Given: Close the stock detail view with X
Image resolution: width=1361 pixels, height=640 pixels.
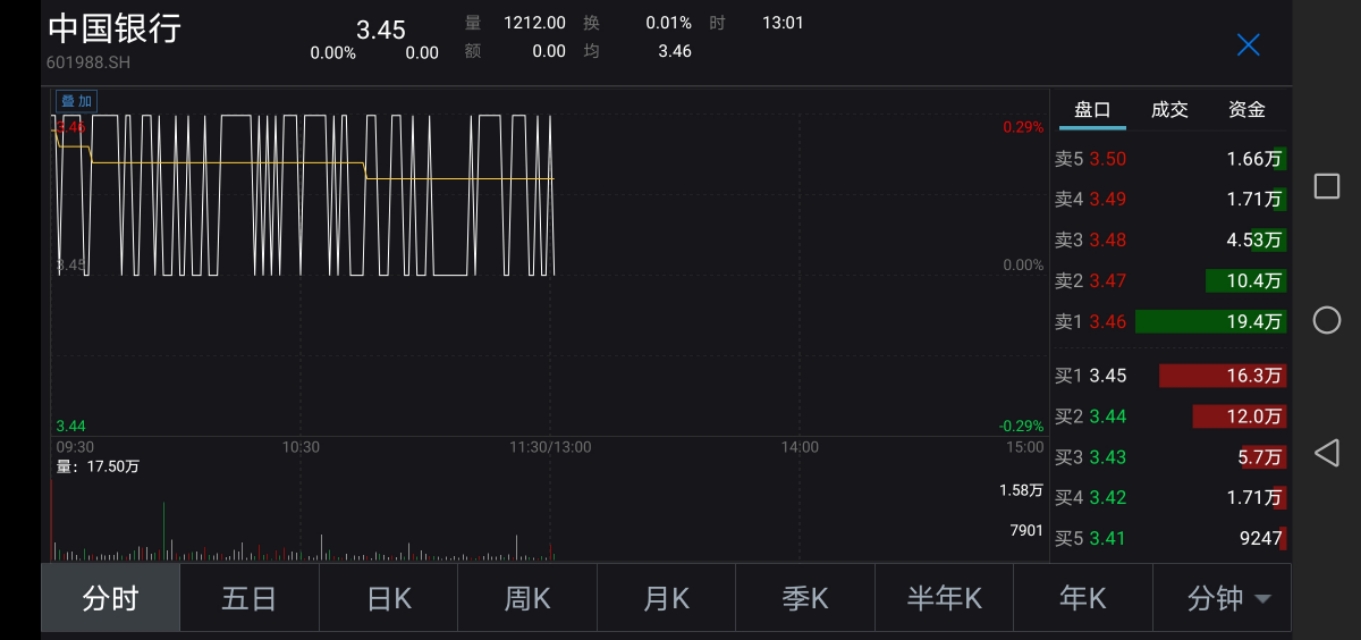Looking at the screenshot, I should [1247, 44].
